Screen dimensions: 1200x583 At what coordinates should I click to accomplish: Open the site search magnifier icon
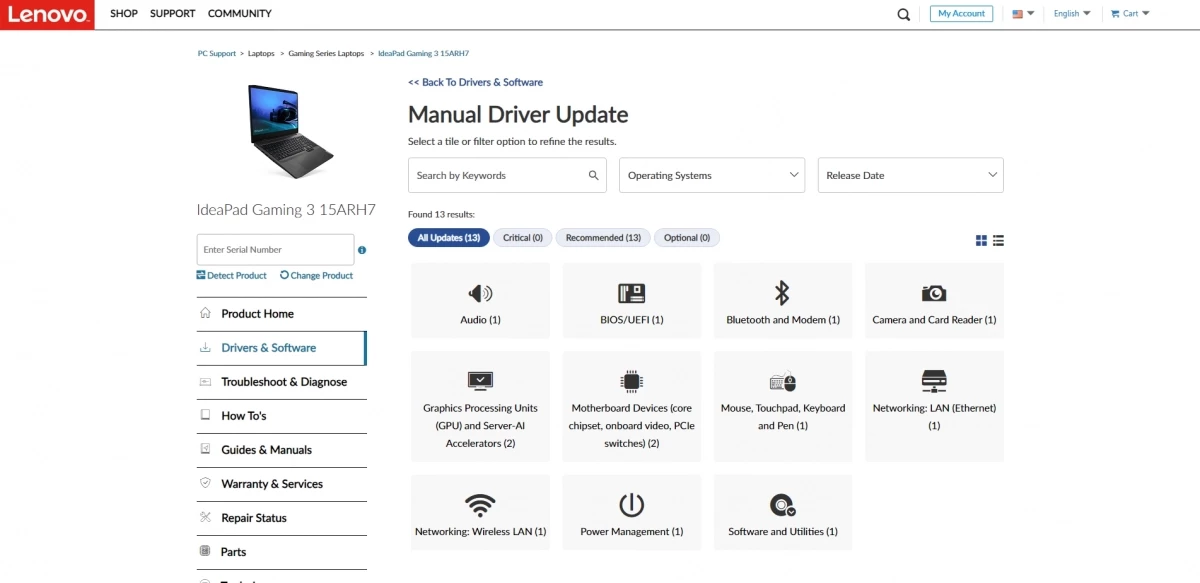(x=904, y=14)
